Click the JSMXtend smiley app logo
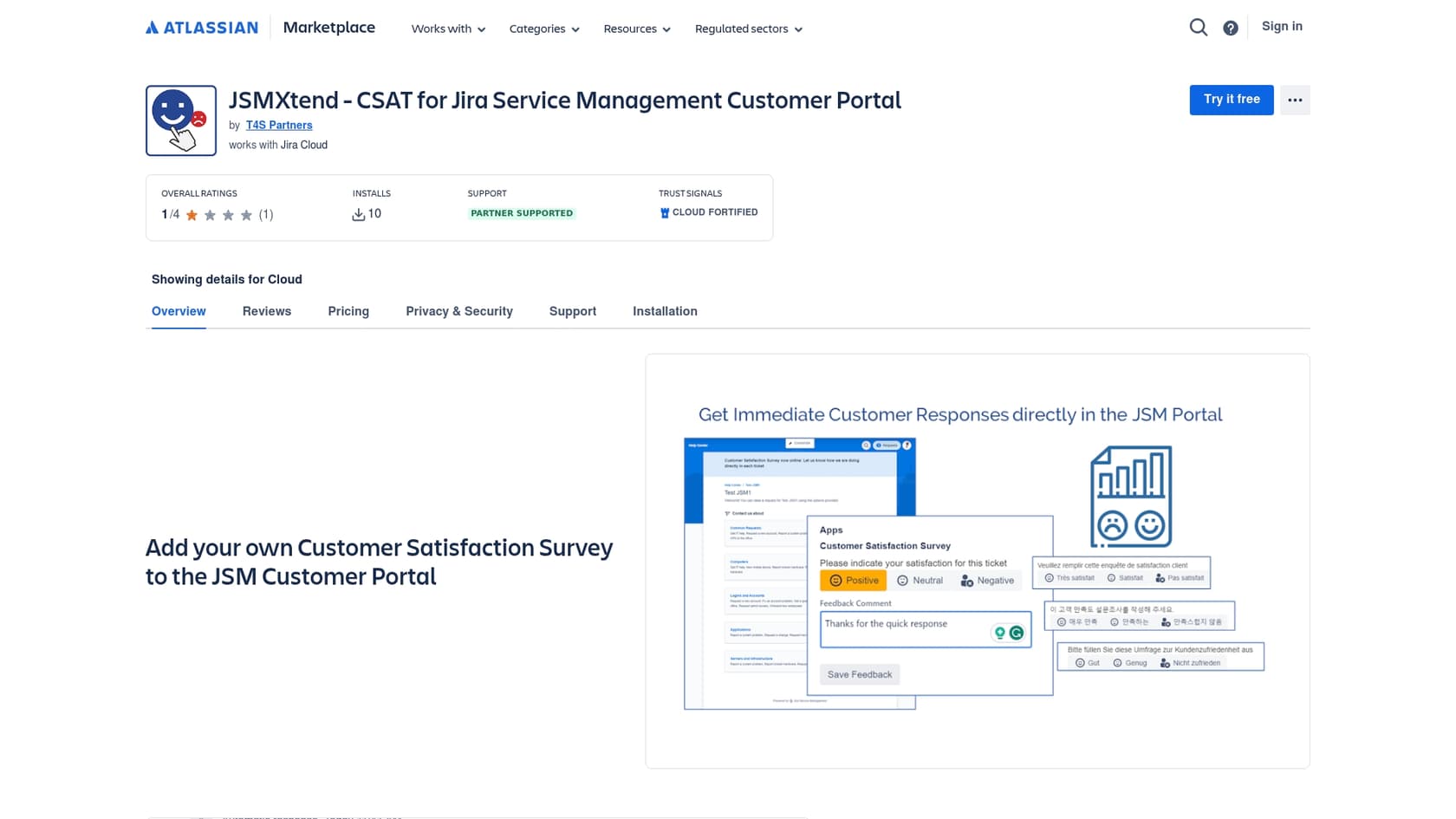Image resolution: width=1456 pixels, height=819 pixels. 180,120
